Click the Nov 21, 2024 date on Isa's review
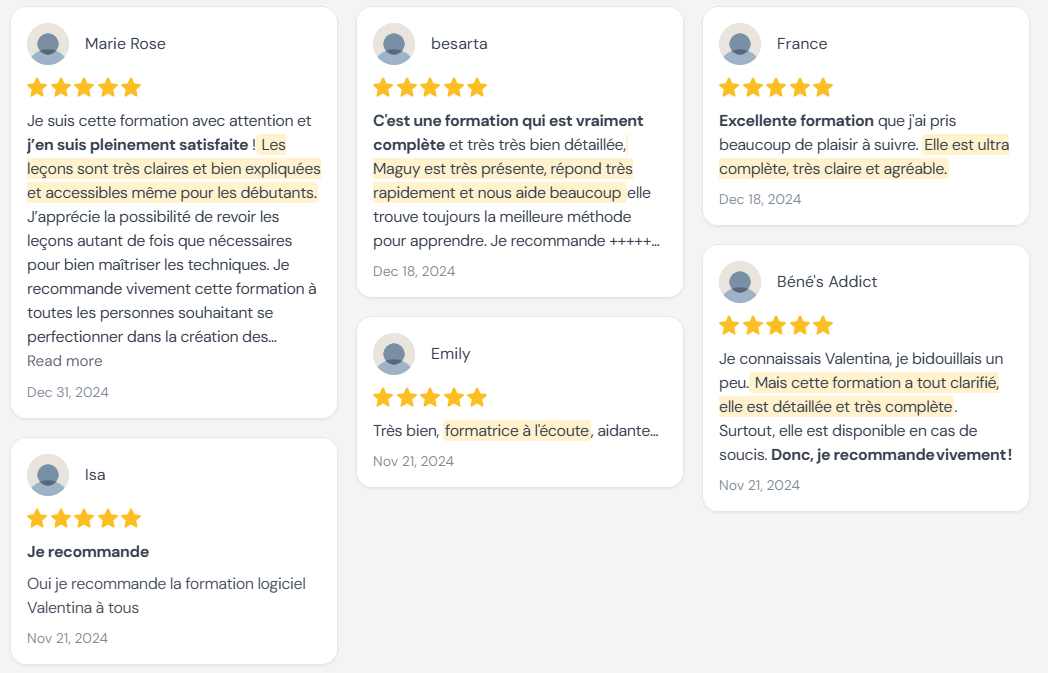 tap(68, 638)
